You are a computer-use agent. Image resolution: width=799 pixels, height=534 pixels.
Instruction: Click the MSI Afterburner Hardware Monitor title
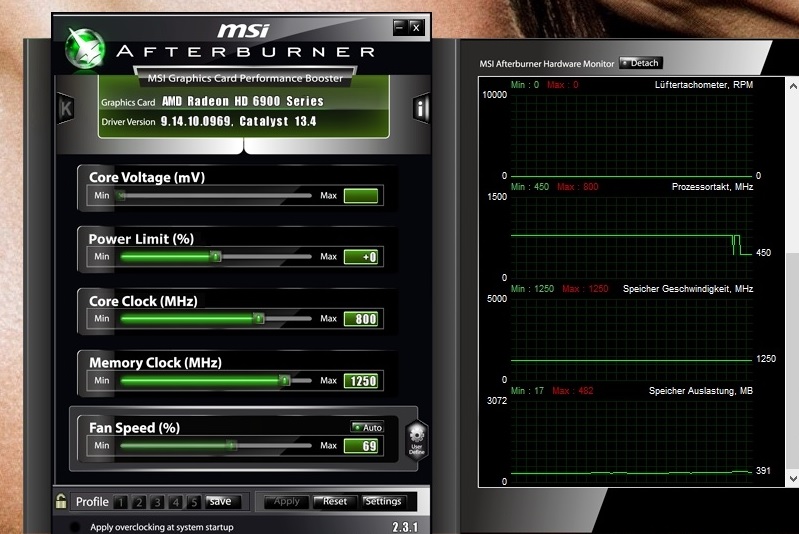[547, 64]
